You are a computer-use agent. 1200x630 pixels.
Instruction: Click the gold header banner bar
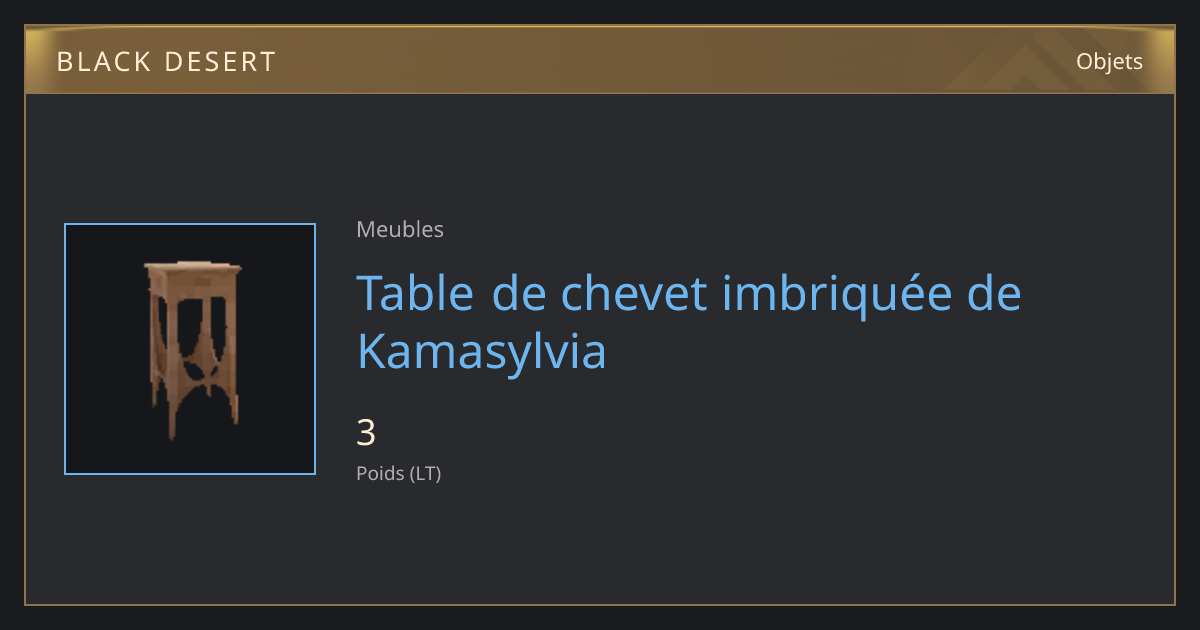600,60
